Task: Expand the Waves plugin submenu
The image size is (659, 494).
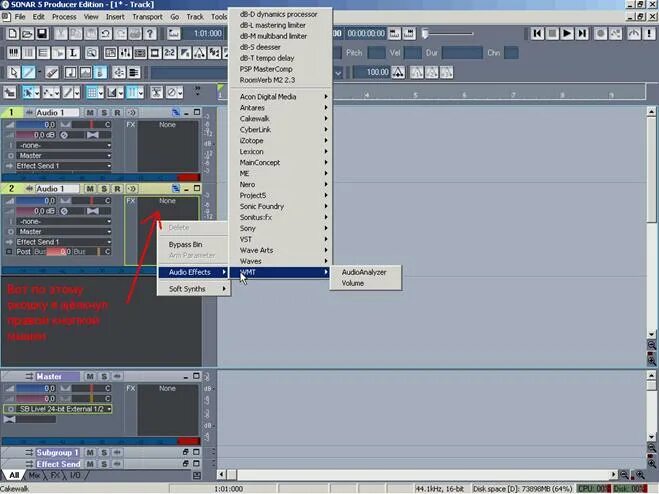Action: coord(280,261)
